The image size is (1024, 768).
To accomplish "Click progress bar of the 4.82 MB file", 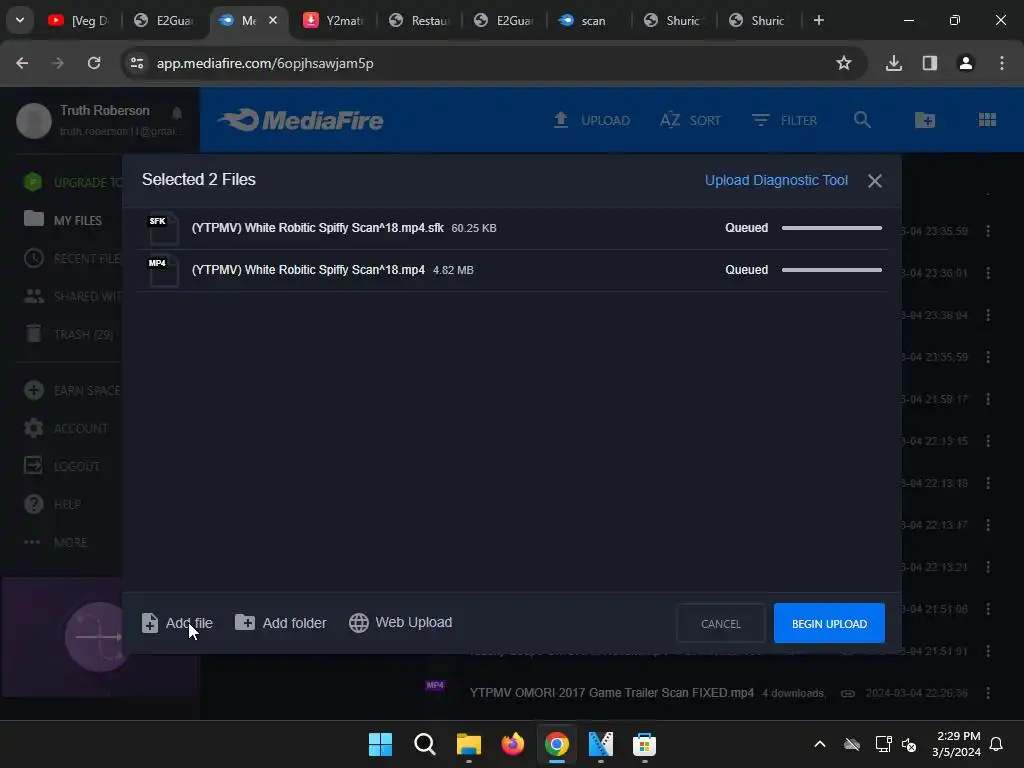I will point(831,270).
